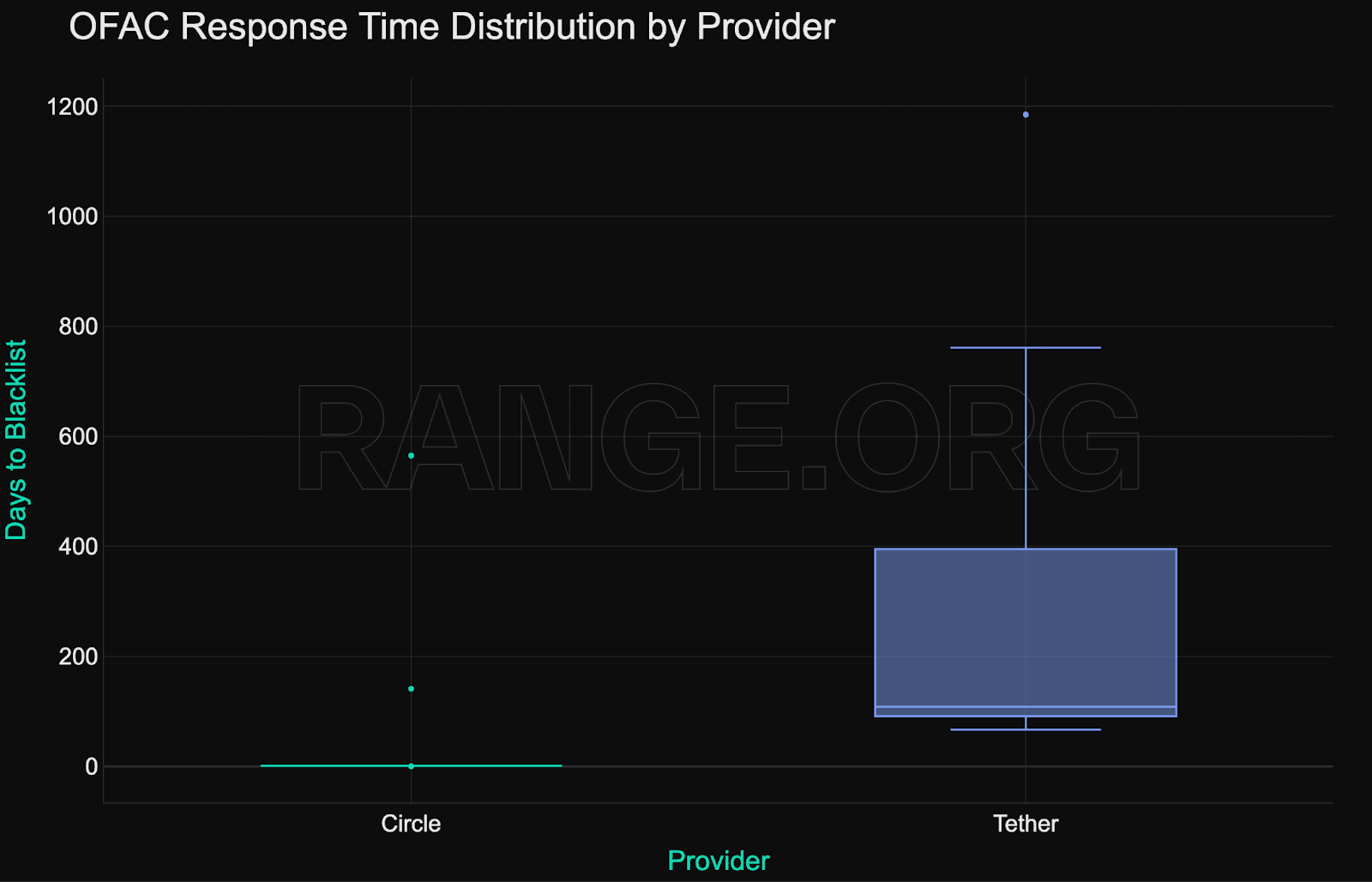Click the Tether outlier point near 1200 days
The height and width of the screenshot is (882, 1372).
tap(1026, 115)
